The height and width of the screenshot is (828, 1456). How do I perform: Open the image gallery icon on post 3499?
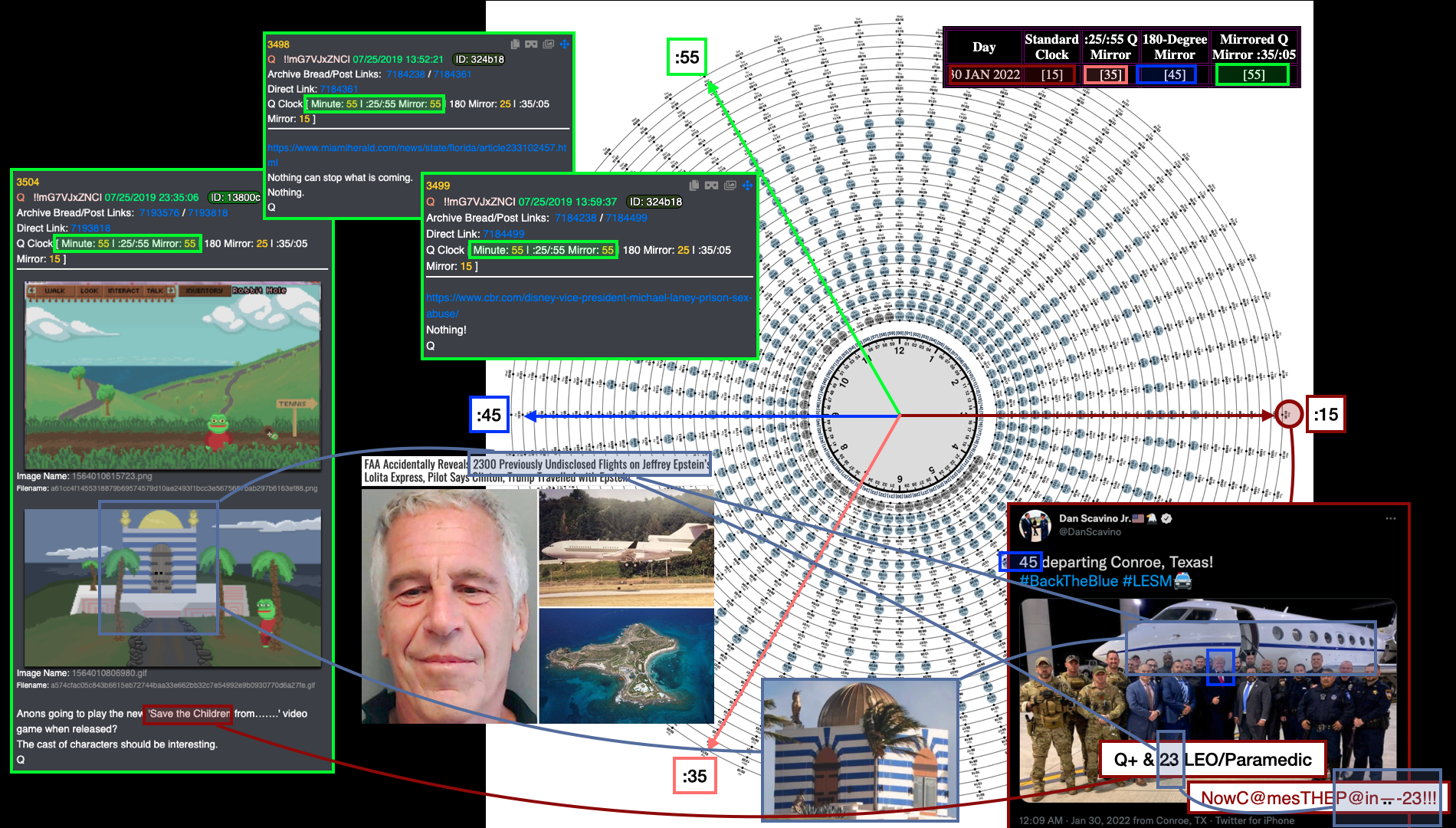730,186
